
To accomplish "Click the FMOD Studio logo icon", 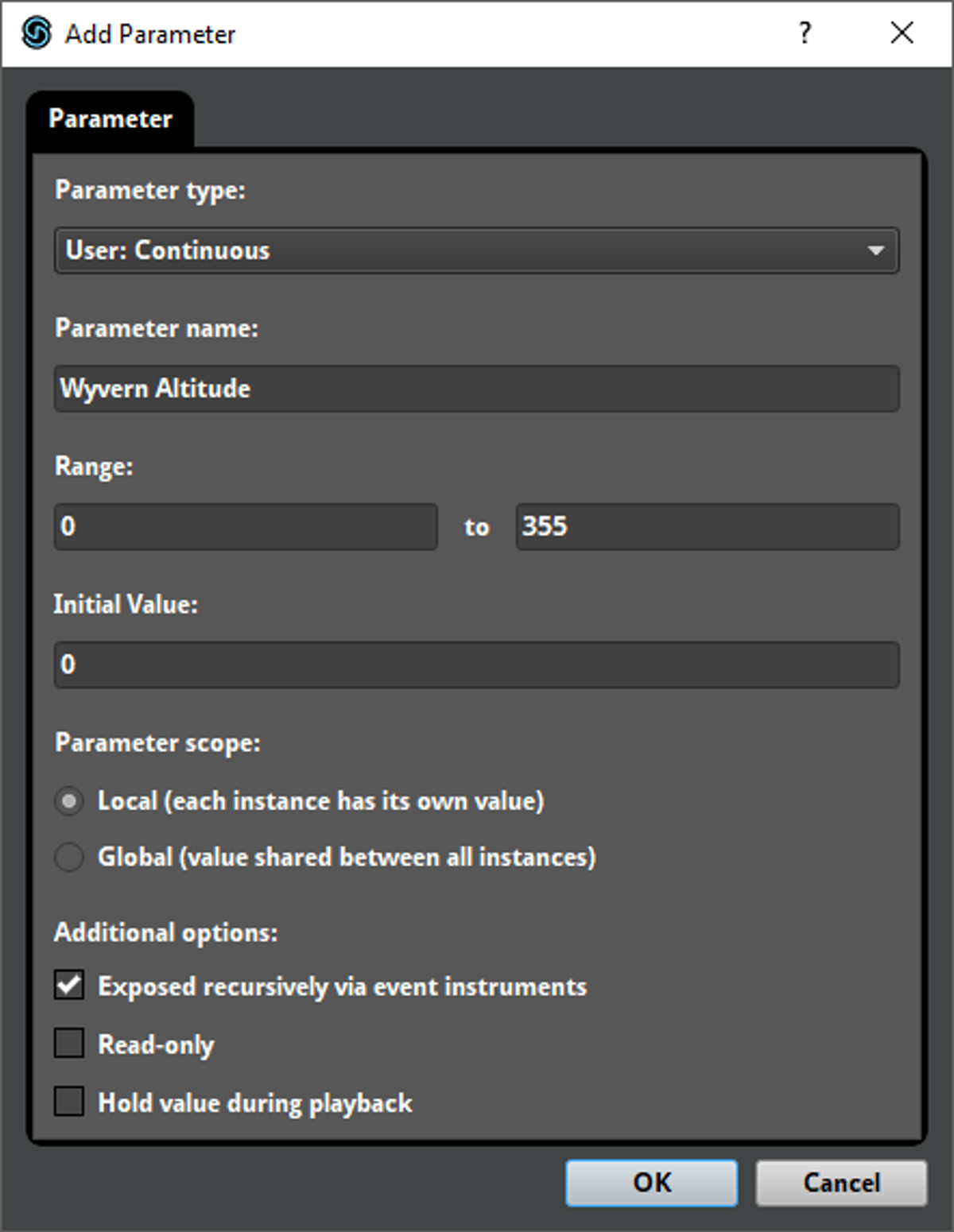I will [x=37, y=33].
